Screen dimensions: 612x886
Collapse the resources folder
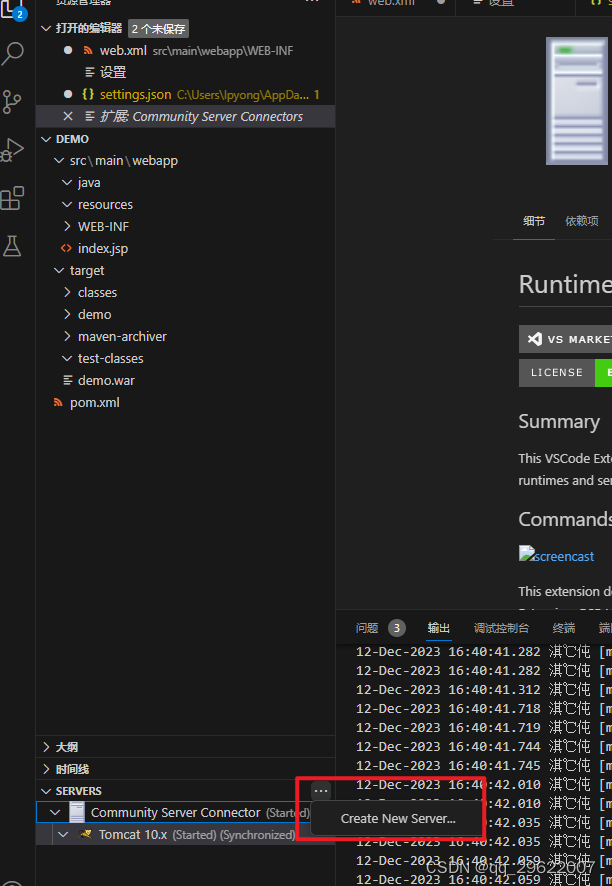tap(67, 204)
